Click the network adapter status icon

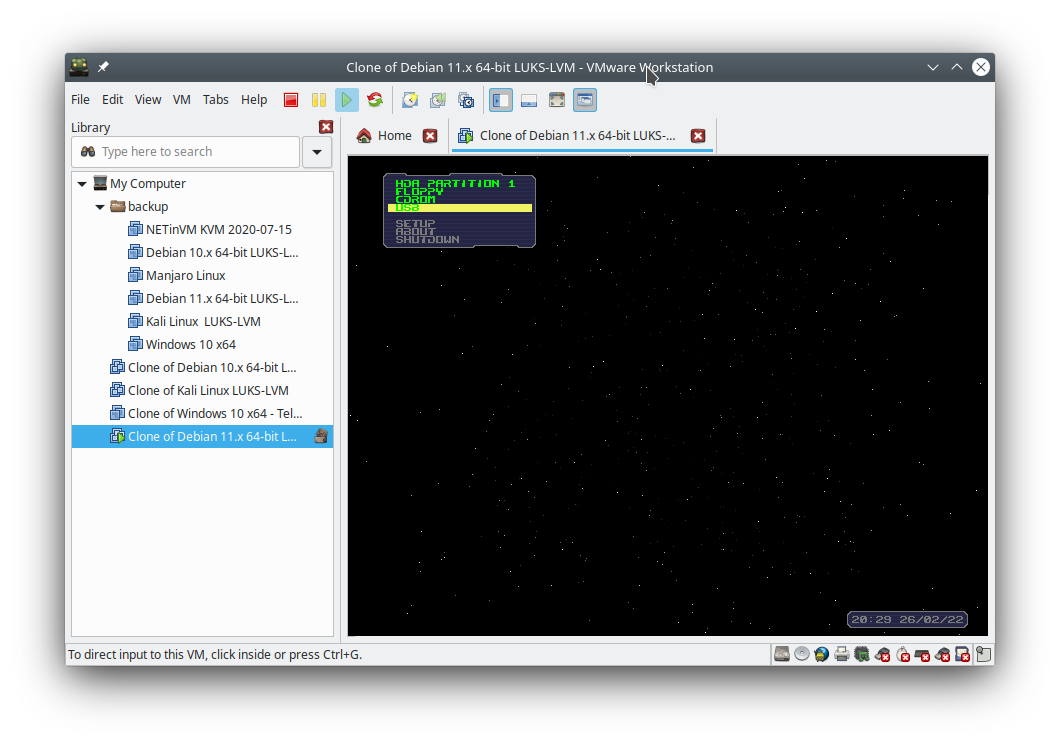click(822, 655)
